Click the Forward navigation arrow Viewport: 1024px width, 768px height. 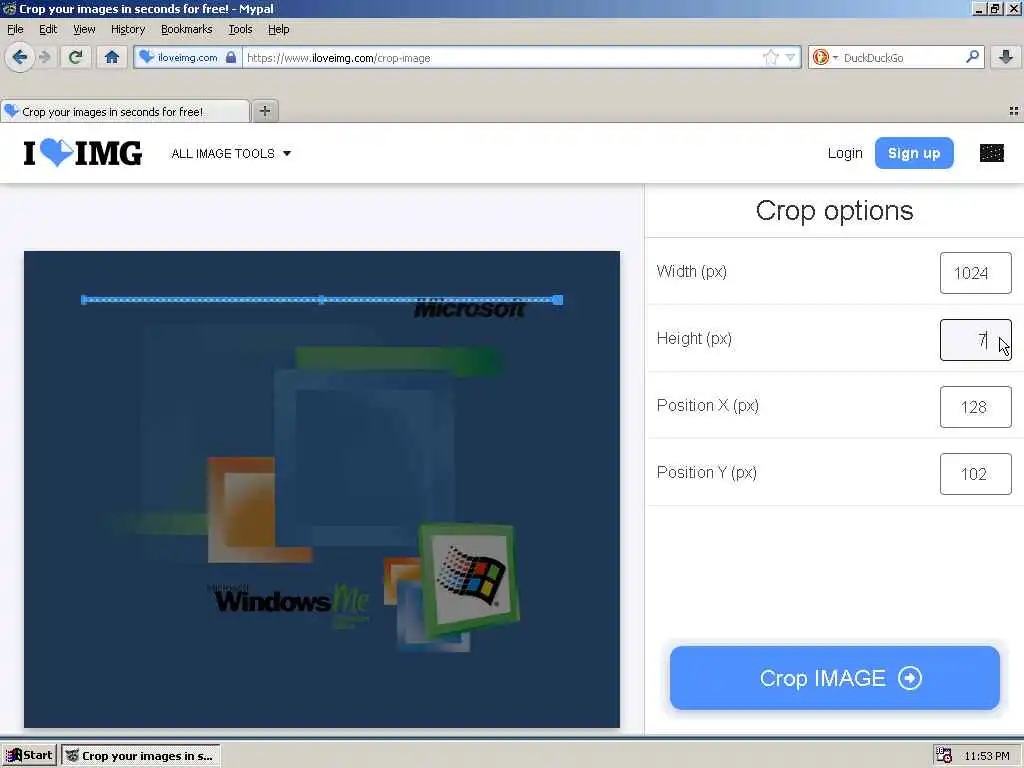pyautogui.click(x=44, y=57)
